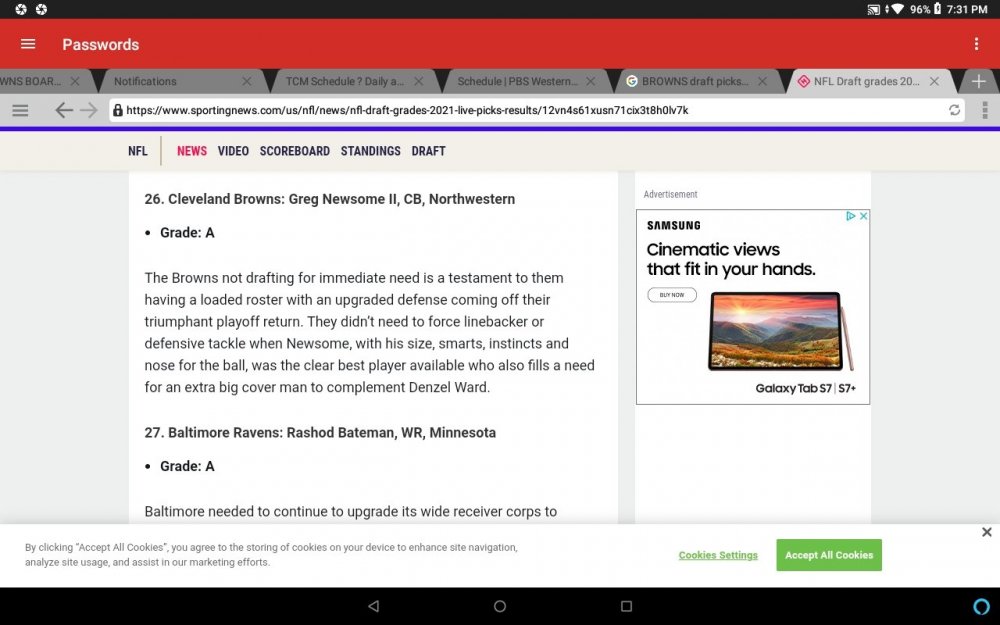Close the Notifications tab
Viewport: 1000px width, 625px height.
point(247,82)
